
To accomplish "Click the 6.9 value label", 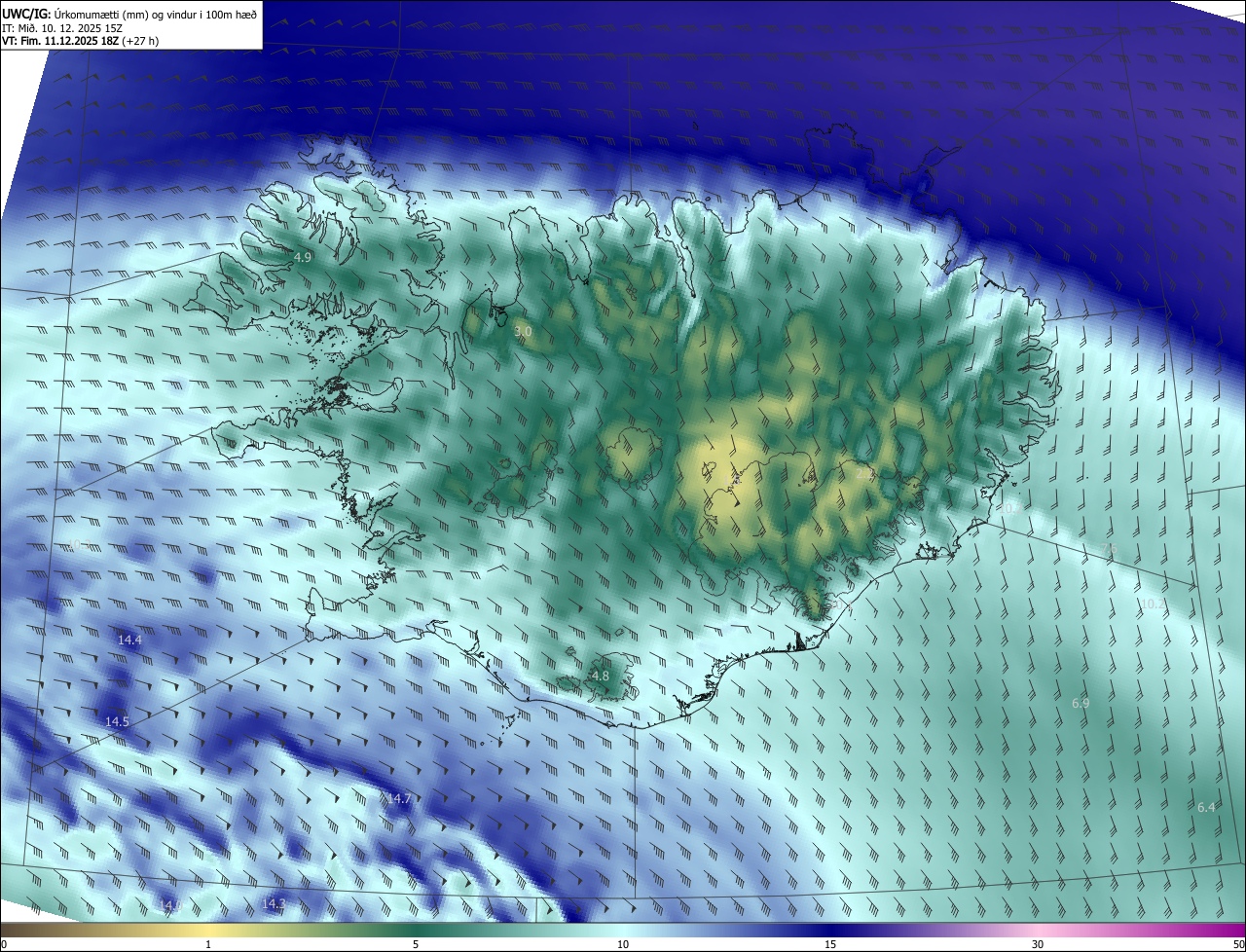I will [1081, 704].
